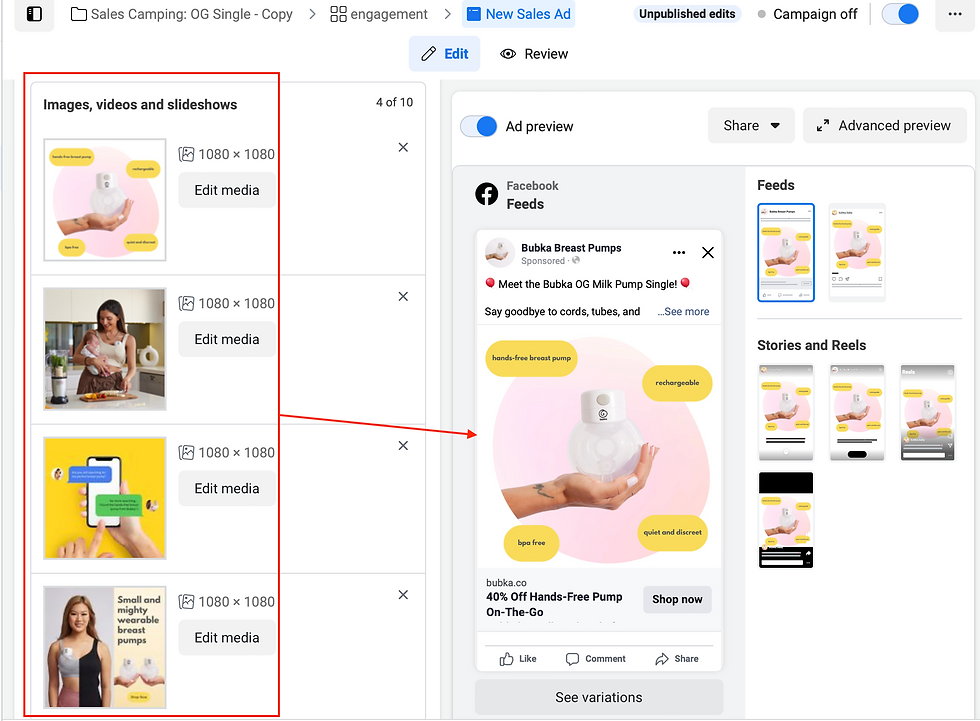Select the mother holding baby thumbnail

tap(105, 349)
